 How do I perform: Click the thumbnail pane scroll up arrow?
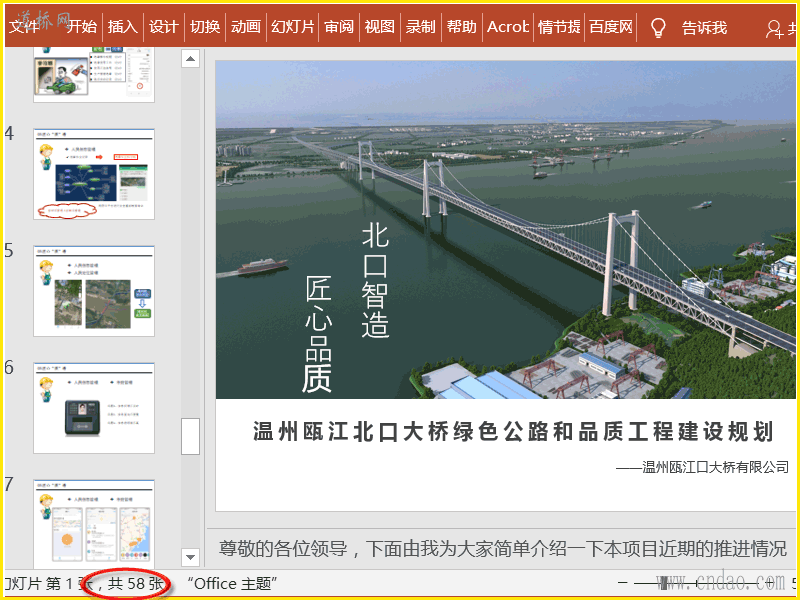coord(190,59)
